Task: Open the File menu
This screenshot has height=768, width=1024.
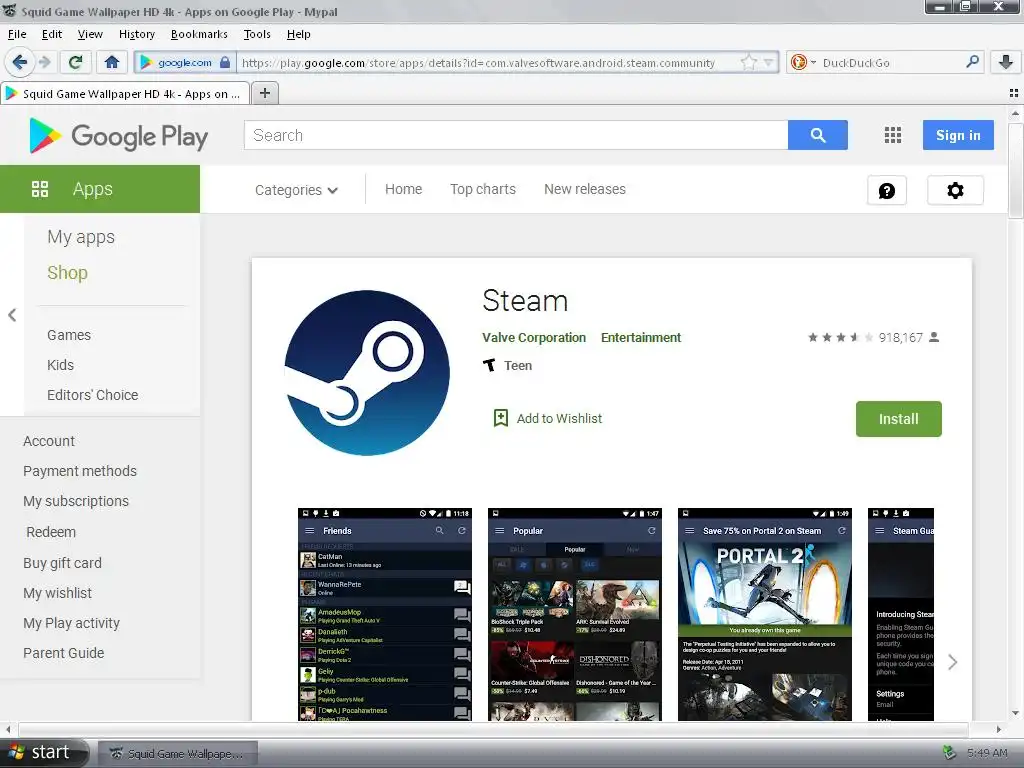Action: coord(17,34)
